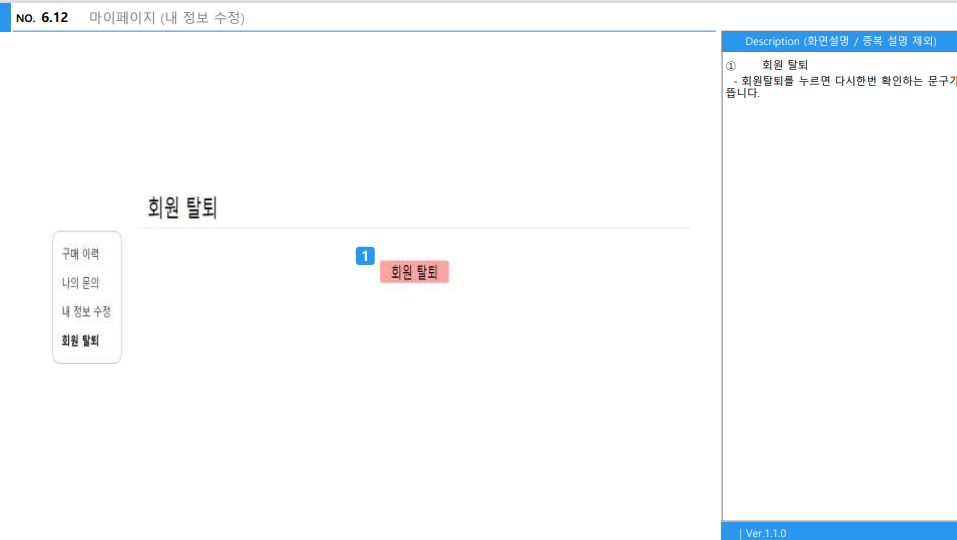Click the pink 회원 탈퇴 button

coord(414,272)
